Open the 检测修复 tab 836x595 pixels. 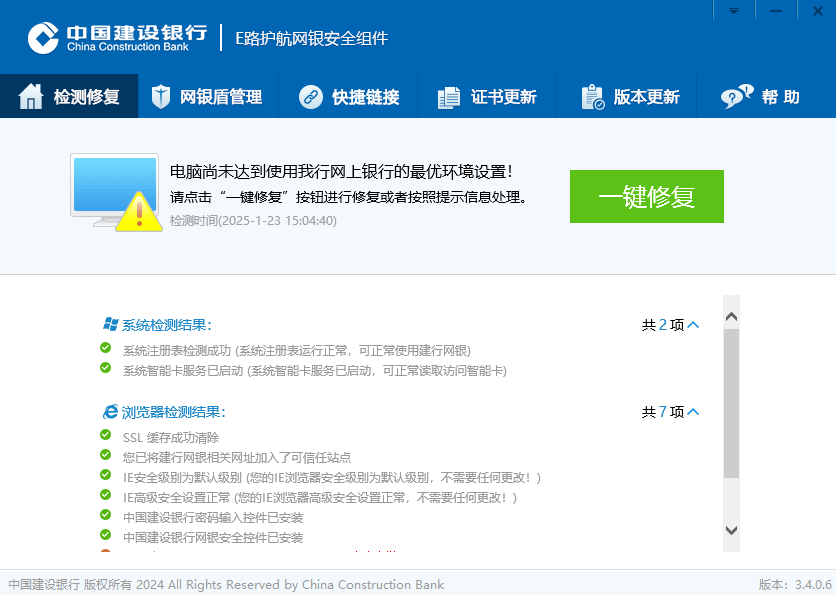click(x=69, y=97)
